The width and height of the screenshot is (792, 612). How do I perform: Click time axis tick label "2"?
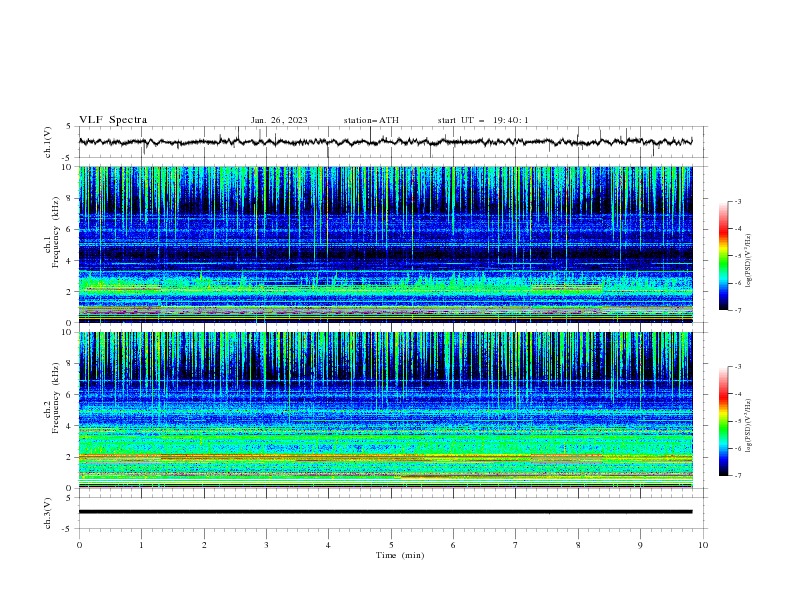click(x=204, y=545)
